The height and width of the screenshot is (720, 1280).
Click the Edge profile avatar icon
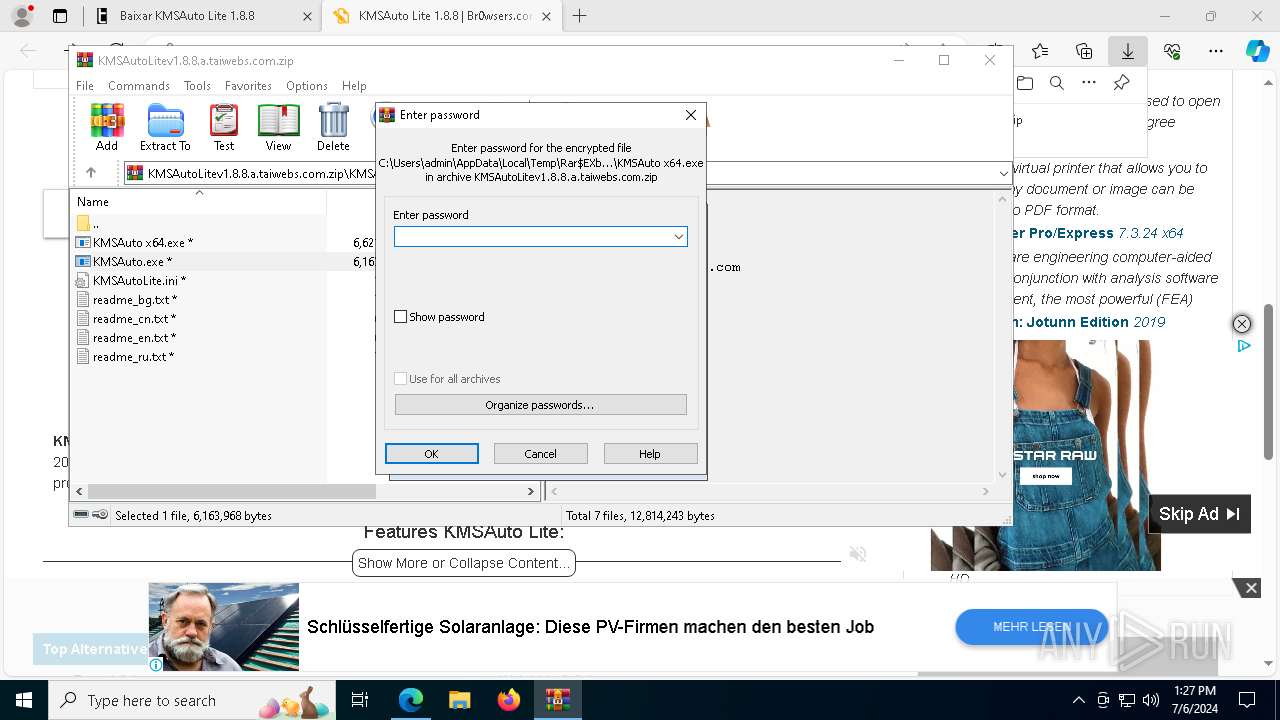[x=22, y=16]
